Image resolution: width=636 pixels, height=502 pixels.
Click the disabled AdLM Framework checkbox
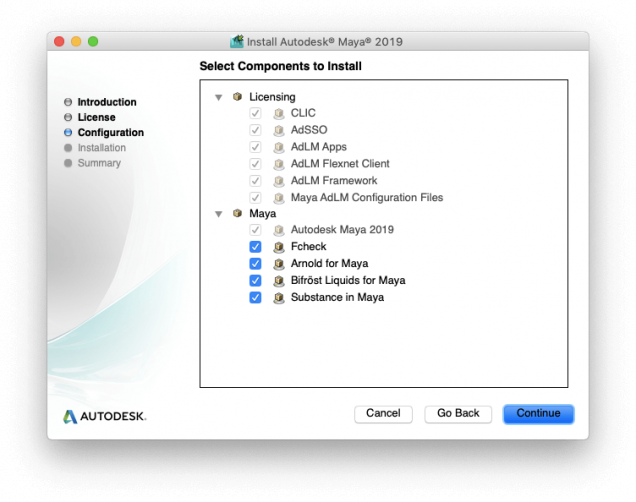pos(255,181)
